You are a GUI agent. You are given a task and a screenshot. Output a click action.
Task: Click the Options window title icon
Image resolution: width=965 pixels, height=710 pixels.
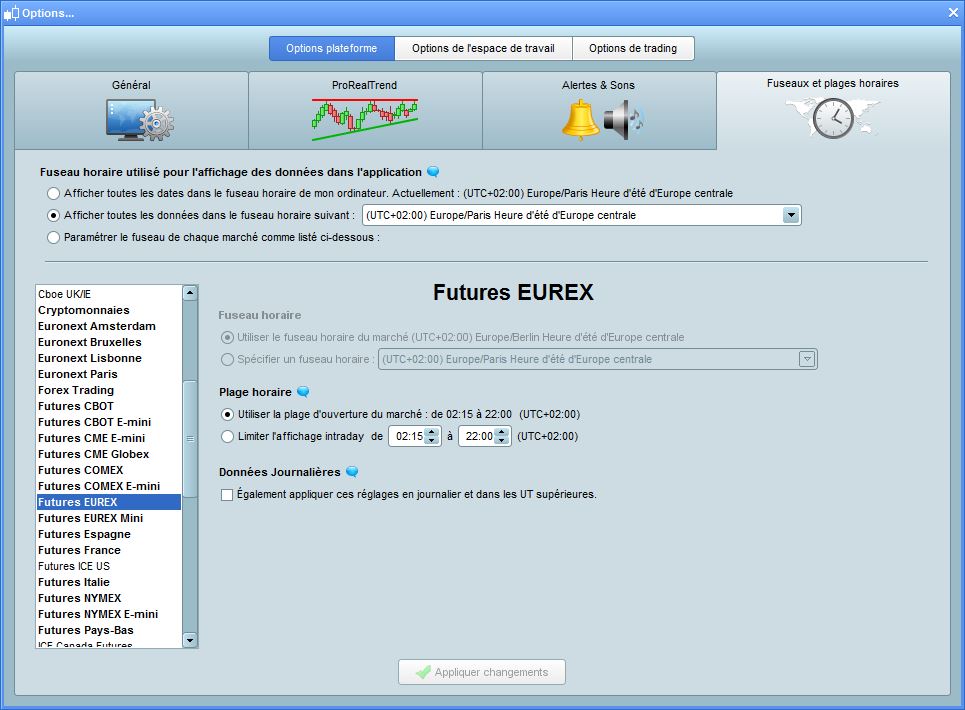tap(12, 13)
